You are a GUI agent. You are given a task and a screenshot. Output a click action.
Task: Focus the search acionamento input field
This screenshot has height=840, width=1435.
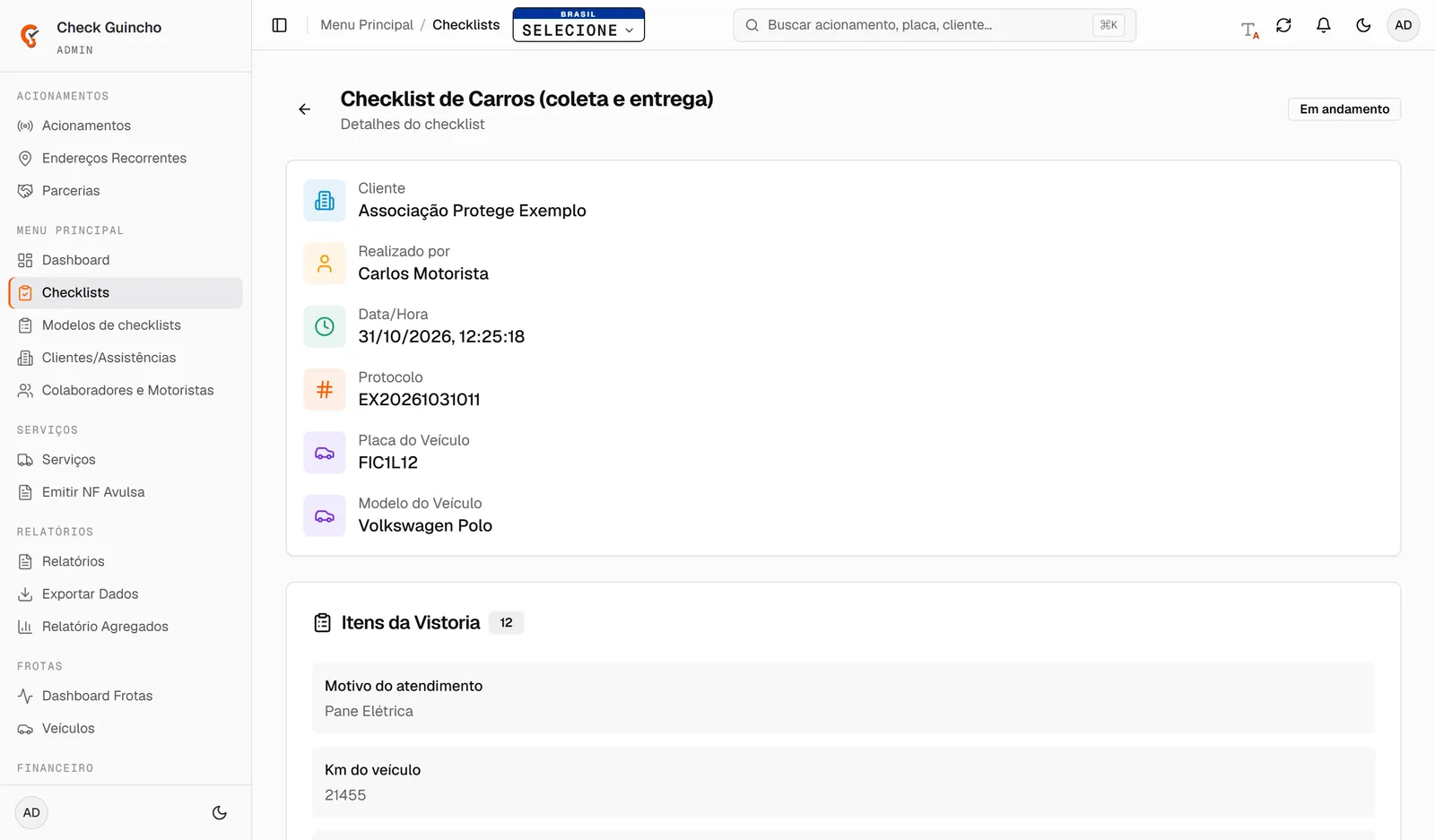click(935, 25)
